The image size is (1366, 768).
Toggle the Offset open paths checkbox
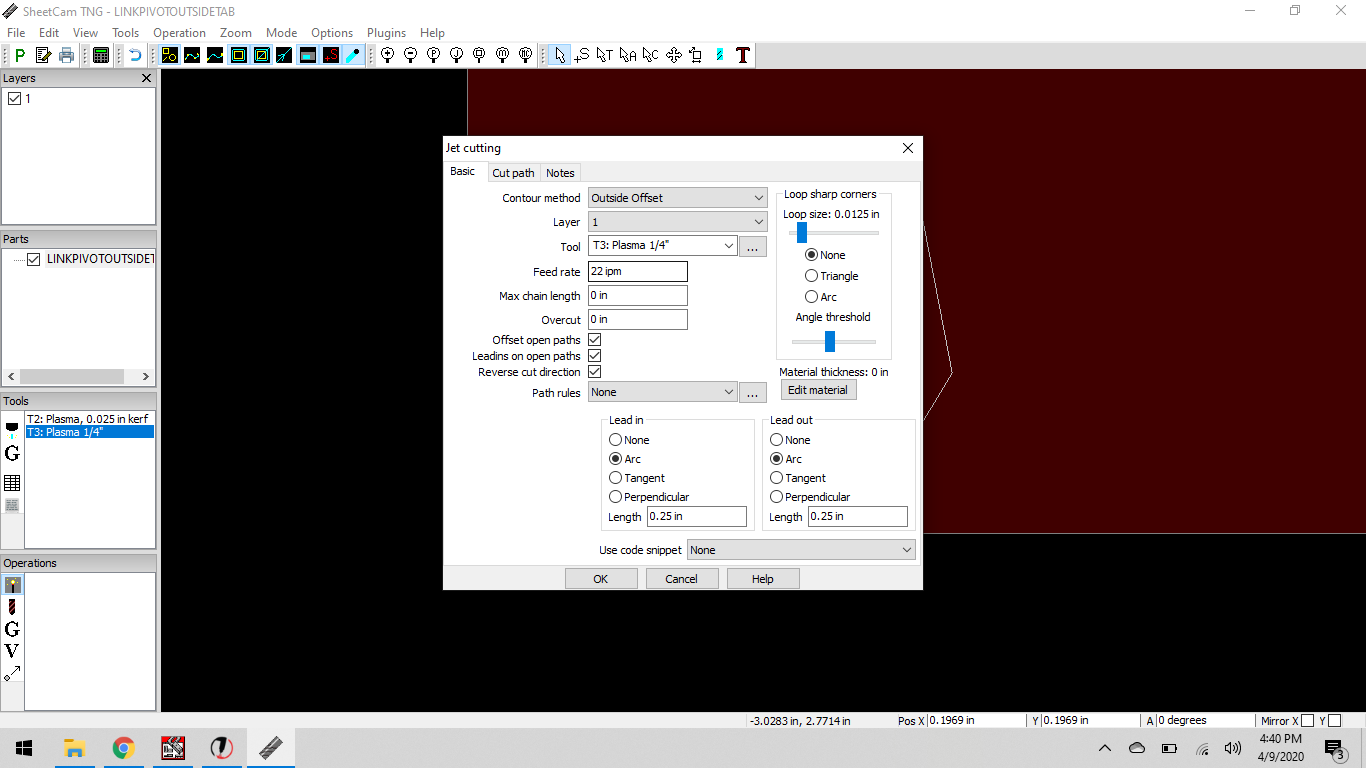coord(595,340)
